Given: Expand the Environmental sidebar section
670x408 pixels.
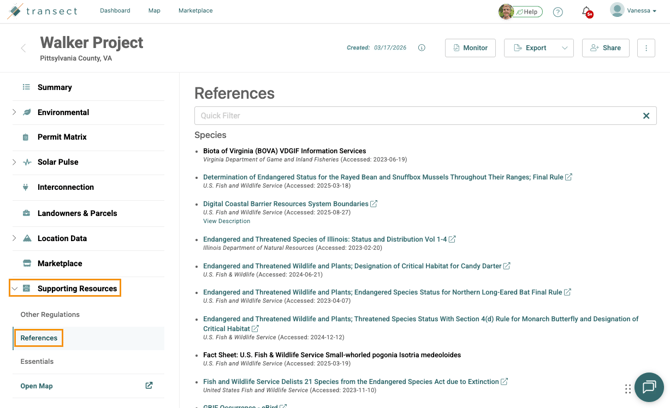Looking at the screenshot, I should point(14,113).
